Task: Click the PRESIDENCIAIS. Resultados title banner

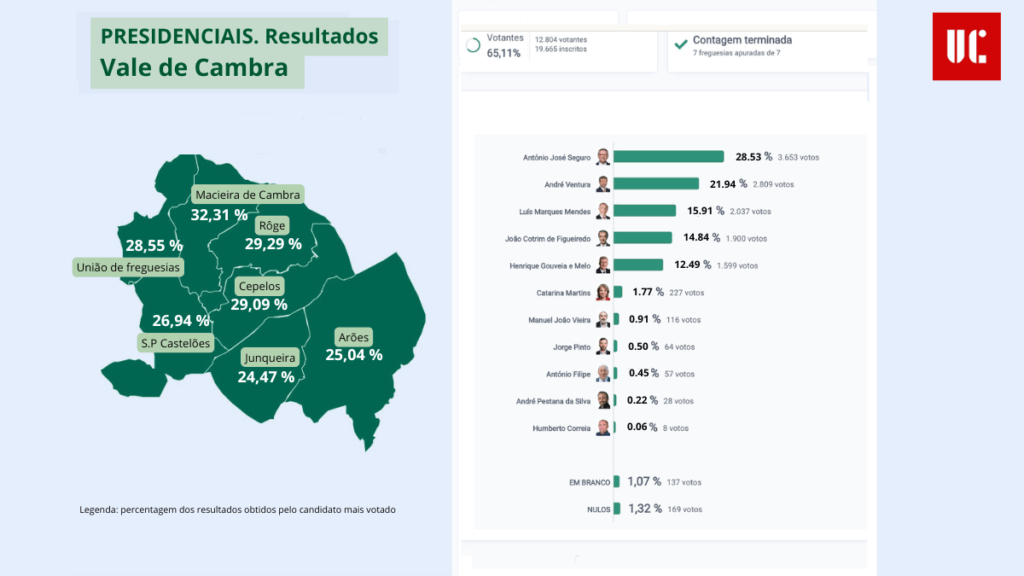Action: pyautogui.click(x=239, y=37)
